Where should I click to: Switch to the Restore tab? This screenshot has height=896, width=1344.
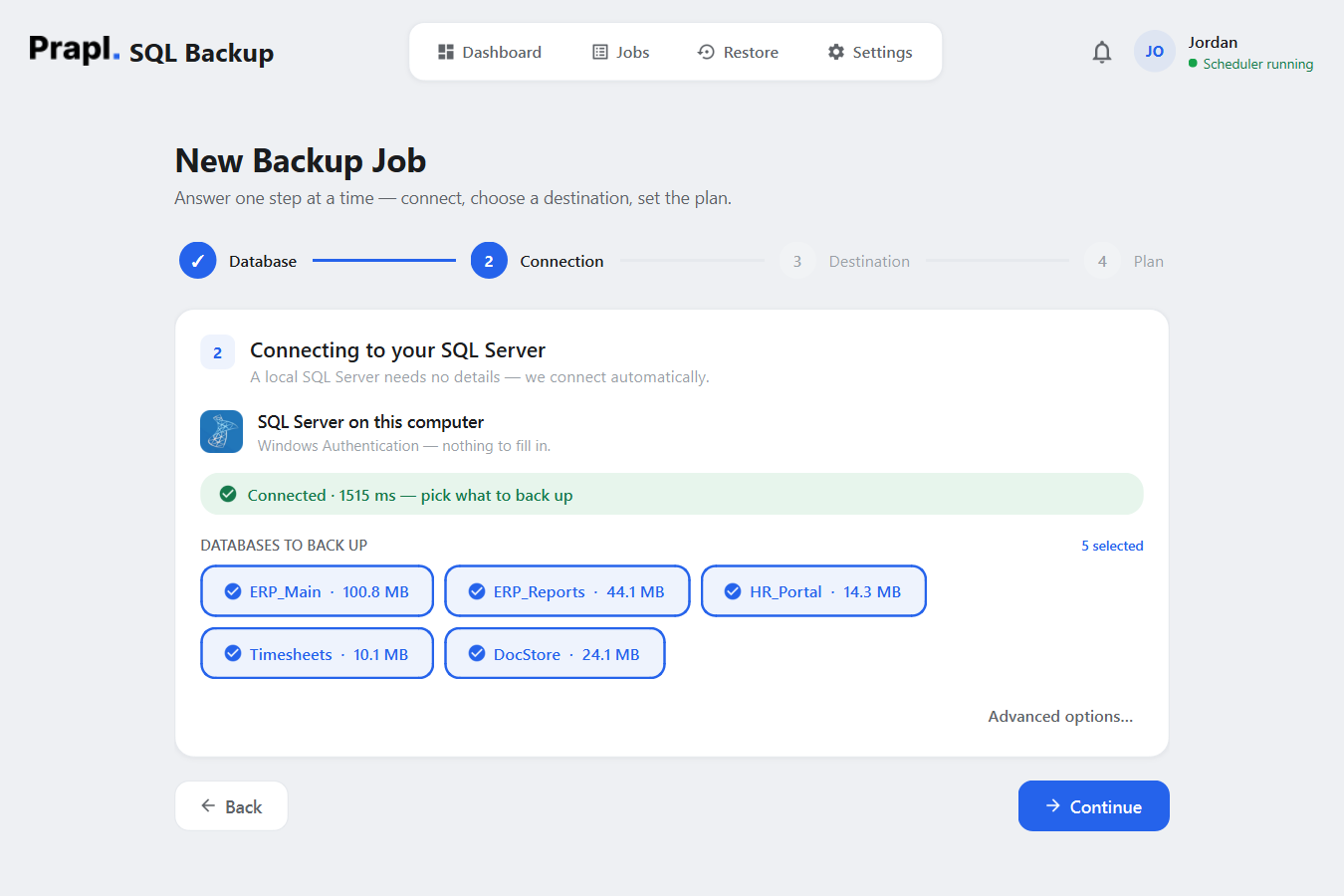(x=738, y=52)
